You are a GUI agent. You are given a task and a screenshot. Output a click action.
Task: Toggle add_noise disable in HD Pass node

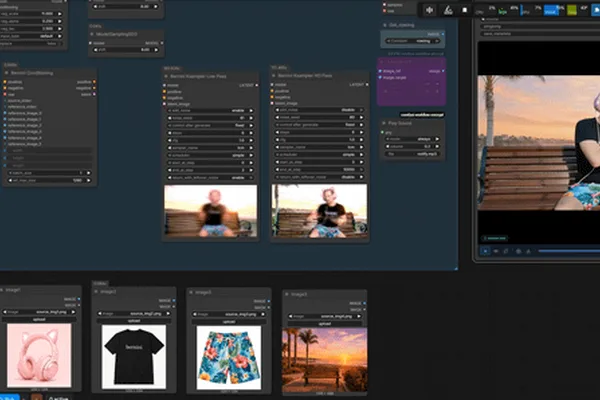tap(319, 110)
